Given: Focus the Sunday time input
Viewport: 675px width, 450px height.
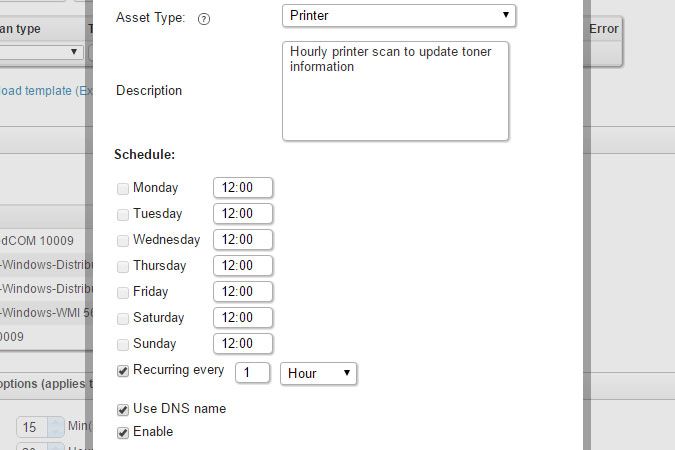Looking at the screenshot, I should [x=243, y=344].
